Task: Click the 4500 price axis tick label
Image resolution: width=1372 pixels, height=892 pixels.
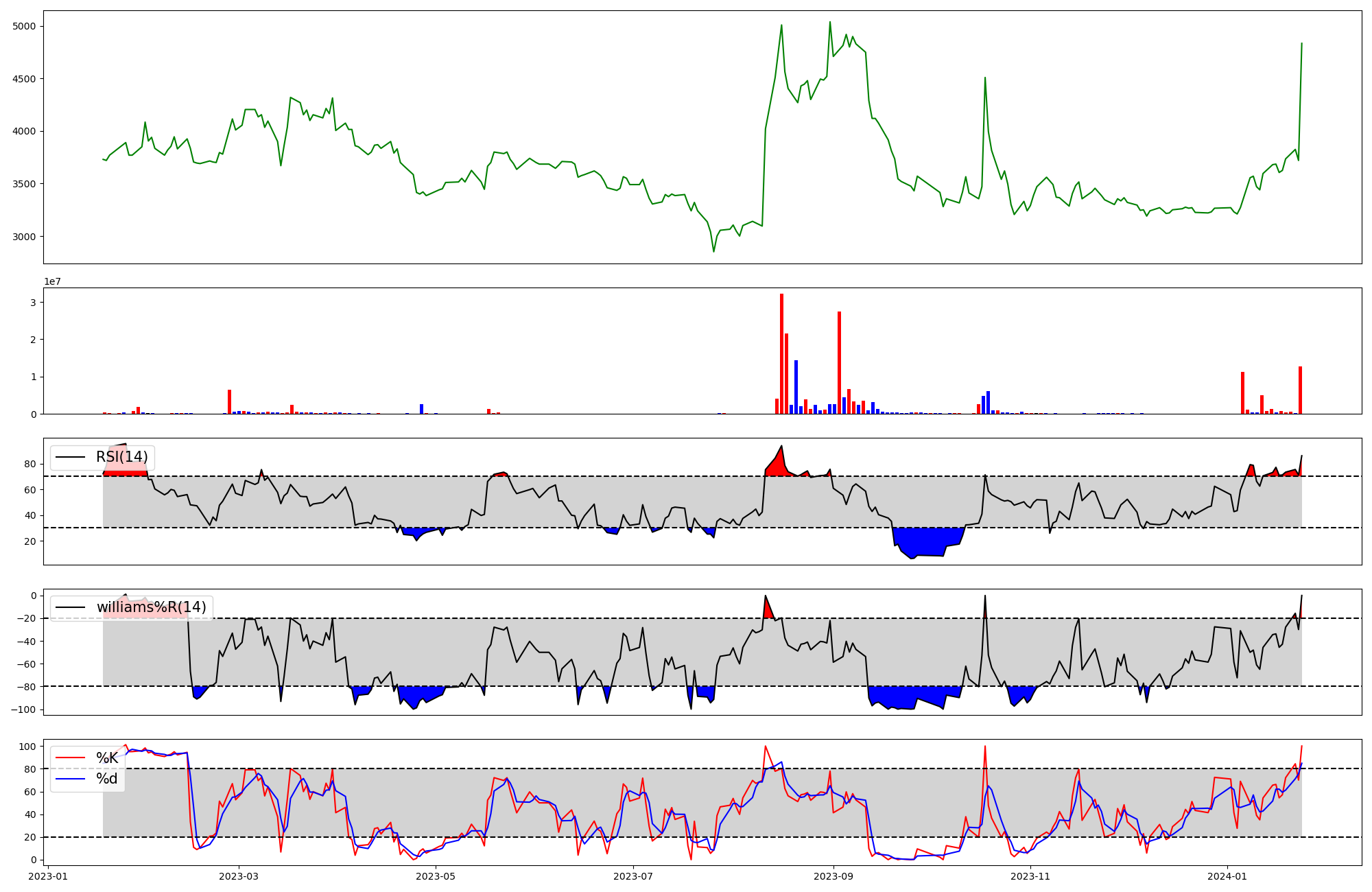Action: coord(24,79)
